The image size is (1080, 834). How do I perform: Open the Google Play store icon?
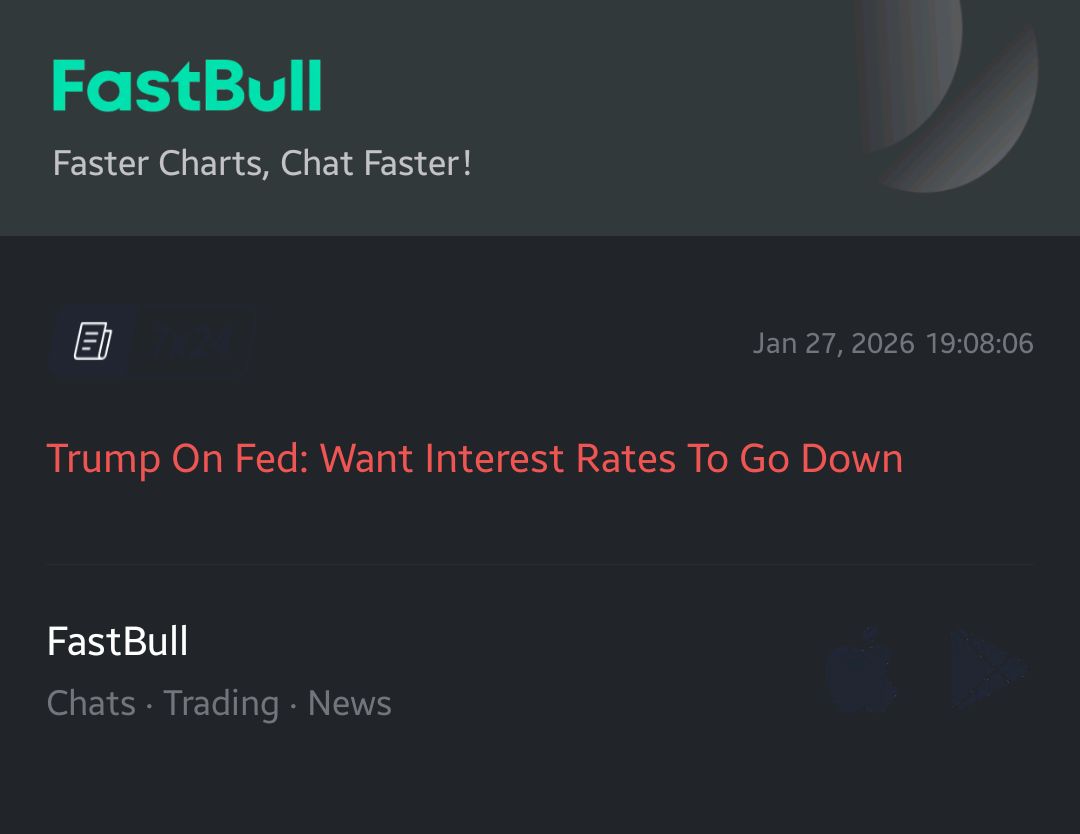[986, 670]
